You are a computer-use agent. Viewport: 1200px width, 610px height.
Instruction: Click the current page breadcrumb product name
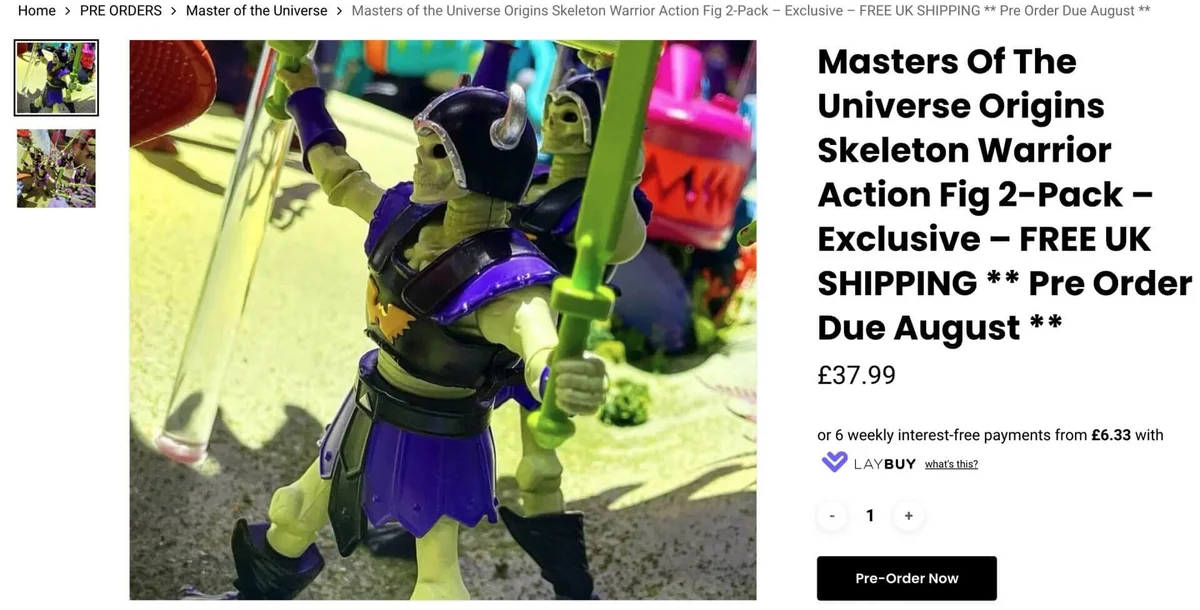click(751, 10)
